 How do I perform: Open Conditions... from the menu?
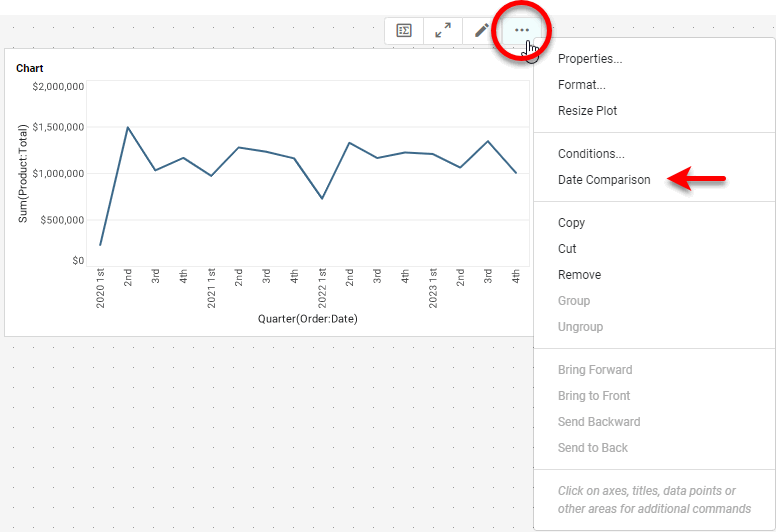(591, 154)
